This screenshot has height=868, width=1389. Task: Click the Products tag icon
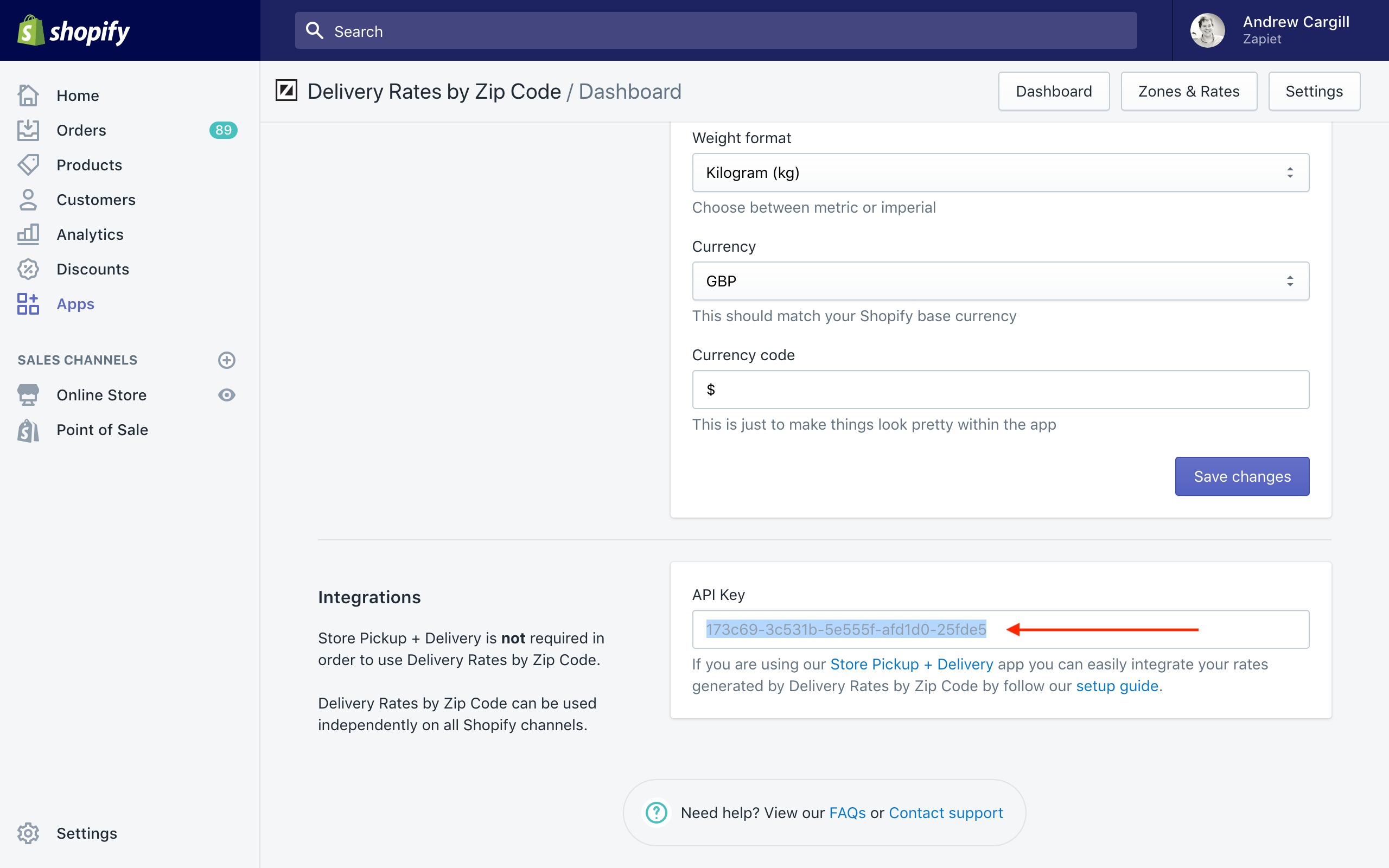click(x=28, y=165)
